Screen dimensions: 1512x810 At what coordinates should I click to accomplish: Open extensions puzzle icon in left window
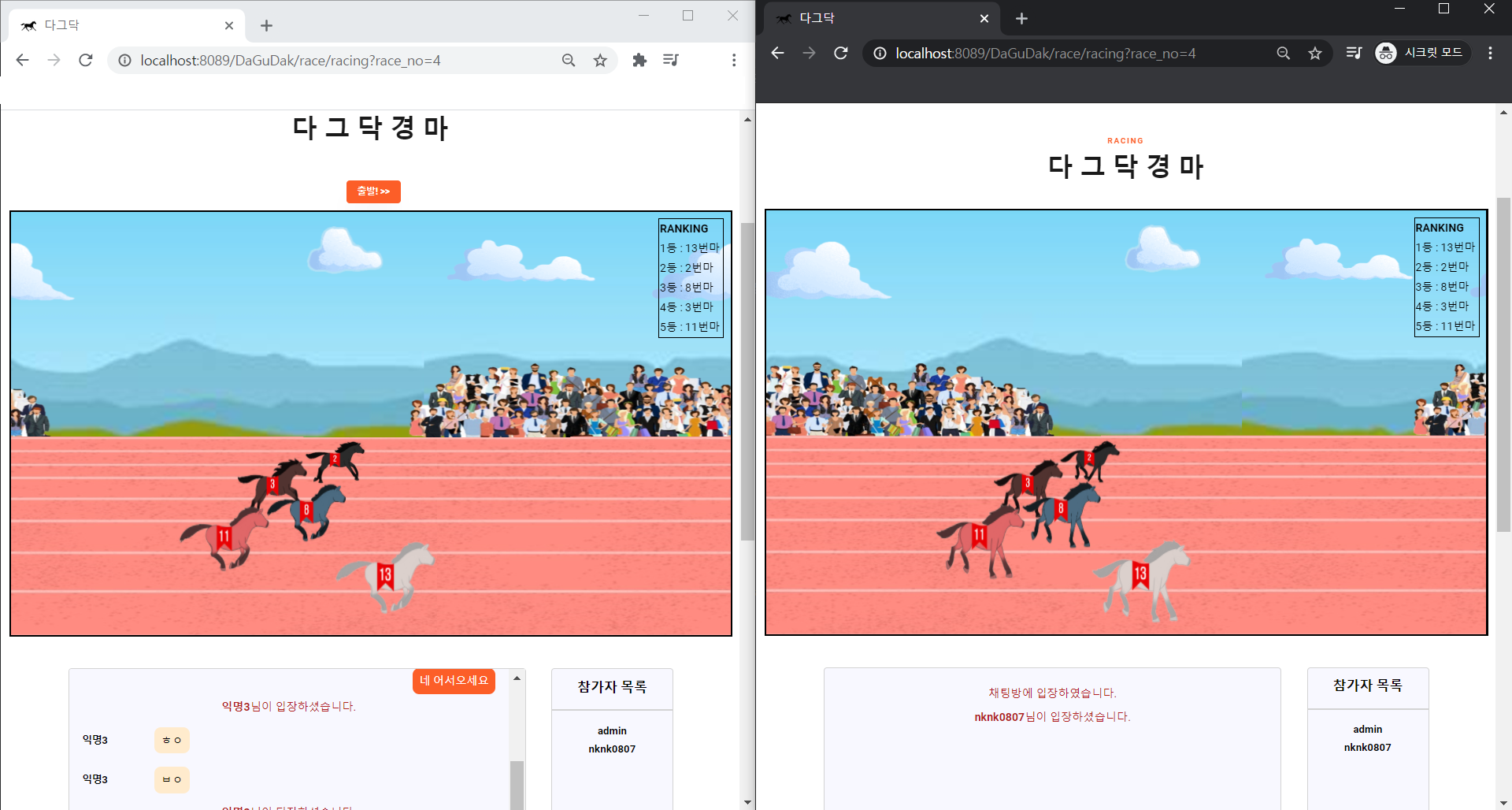(x=639, y=60)
